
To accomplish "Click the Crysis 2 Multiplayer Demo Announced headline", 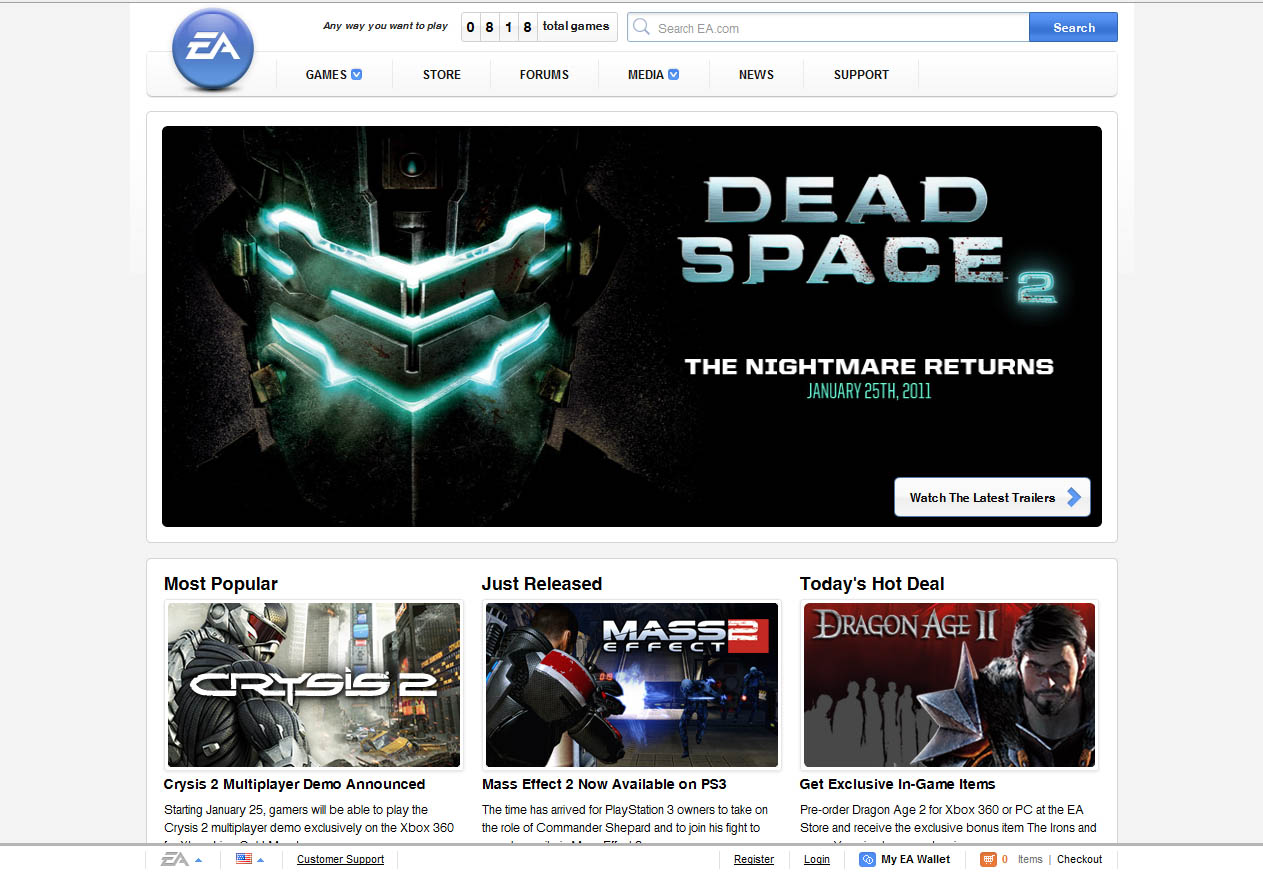I will [294, 784].
